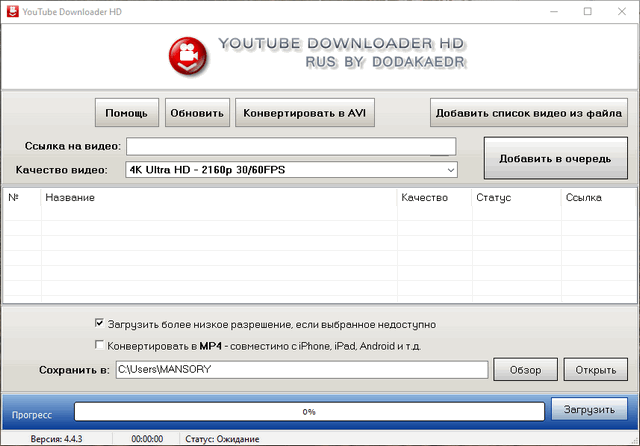Uncheck download lower resolution if unavailable option
Screen dimensions: 640x446
point(99,323)
